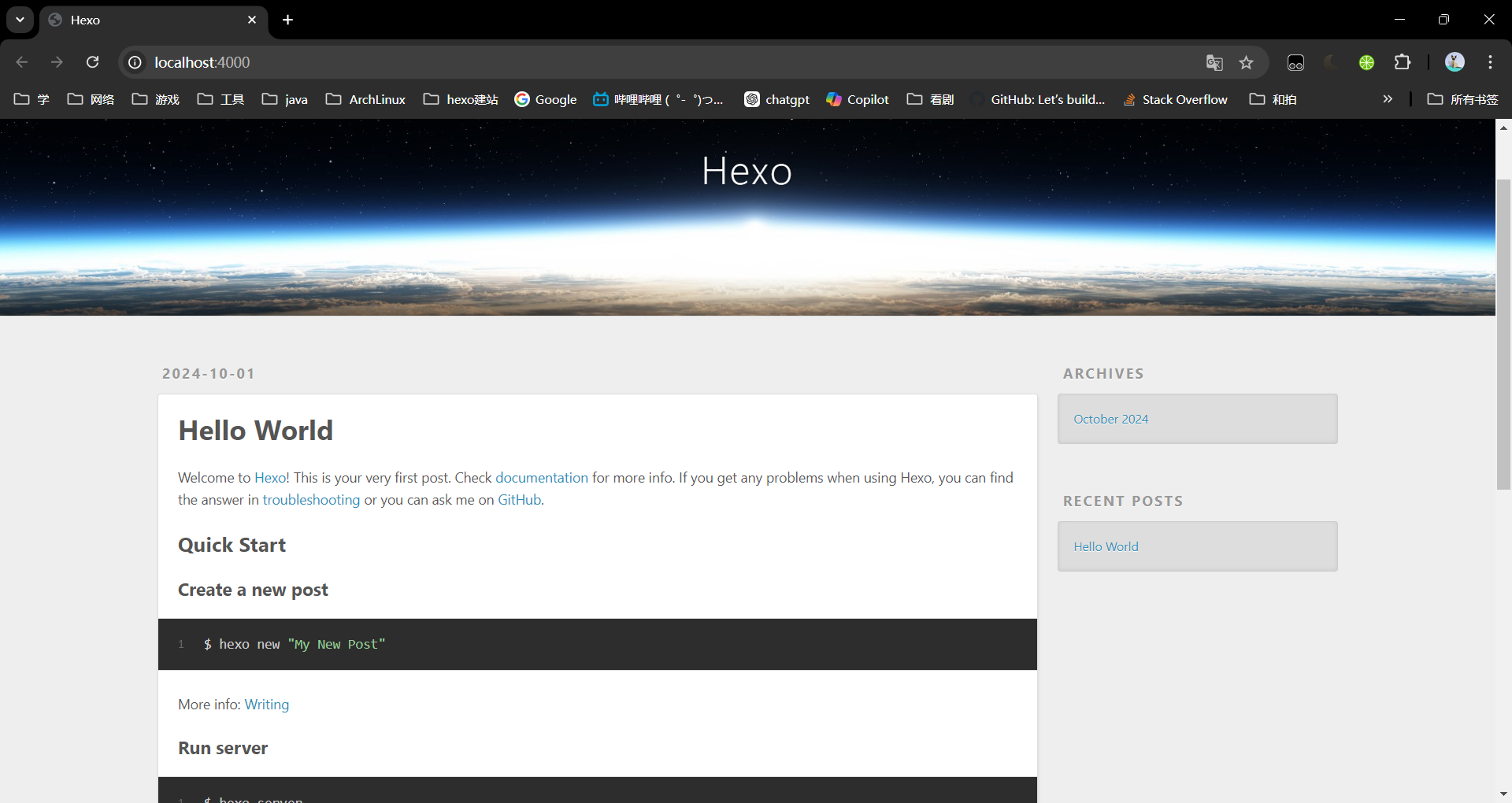
Task: Go forward with the browser forward arrow
Action: [57, 62]
